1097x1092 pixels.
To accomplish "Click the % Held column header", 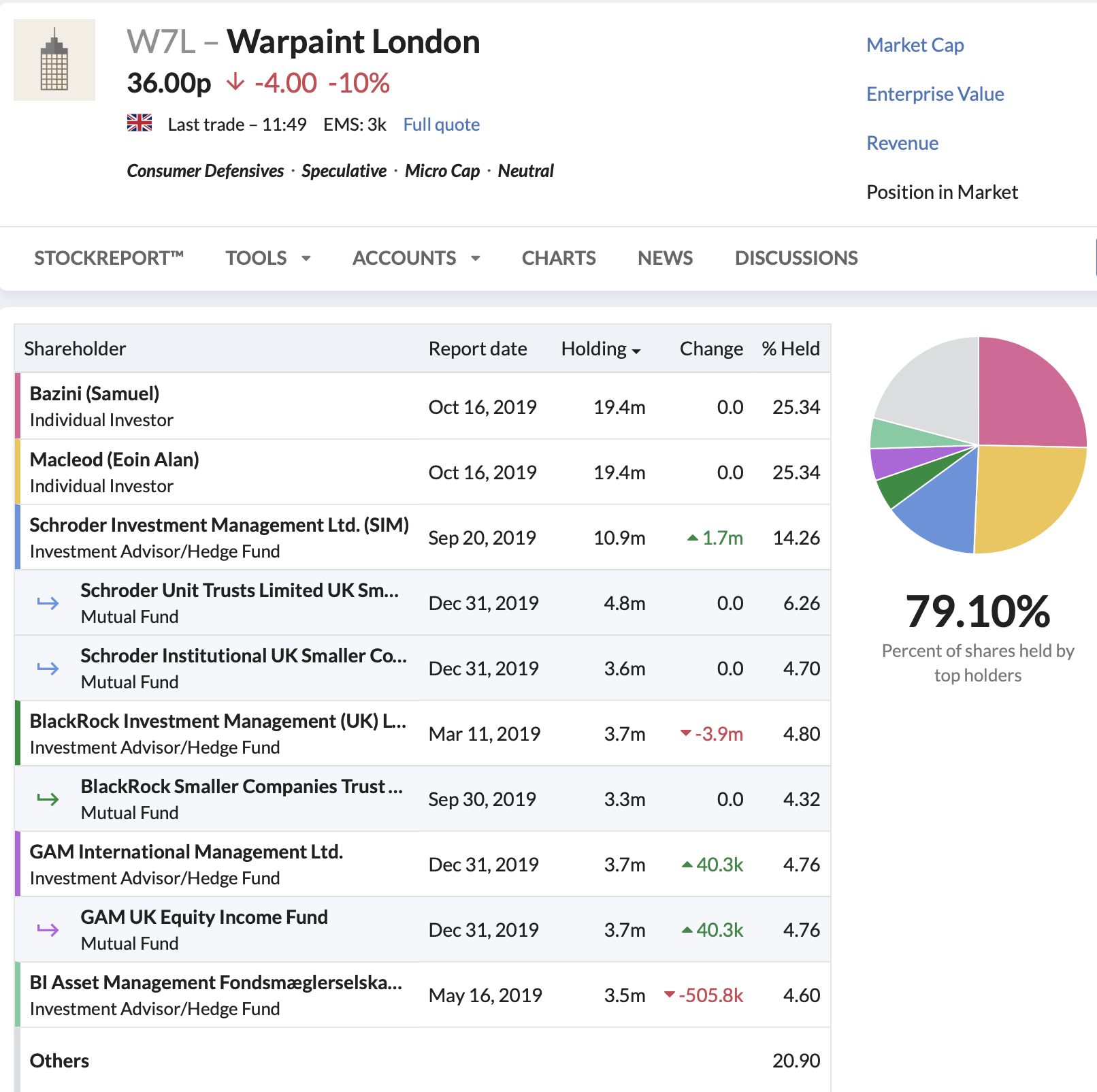I will (x=791, y=349).
